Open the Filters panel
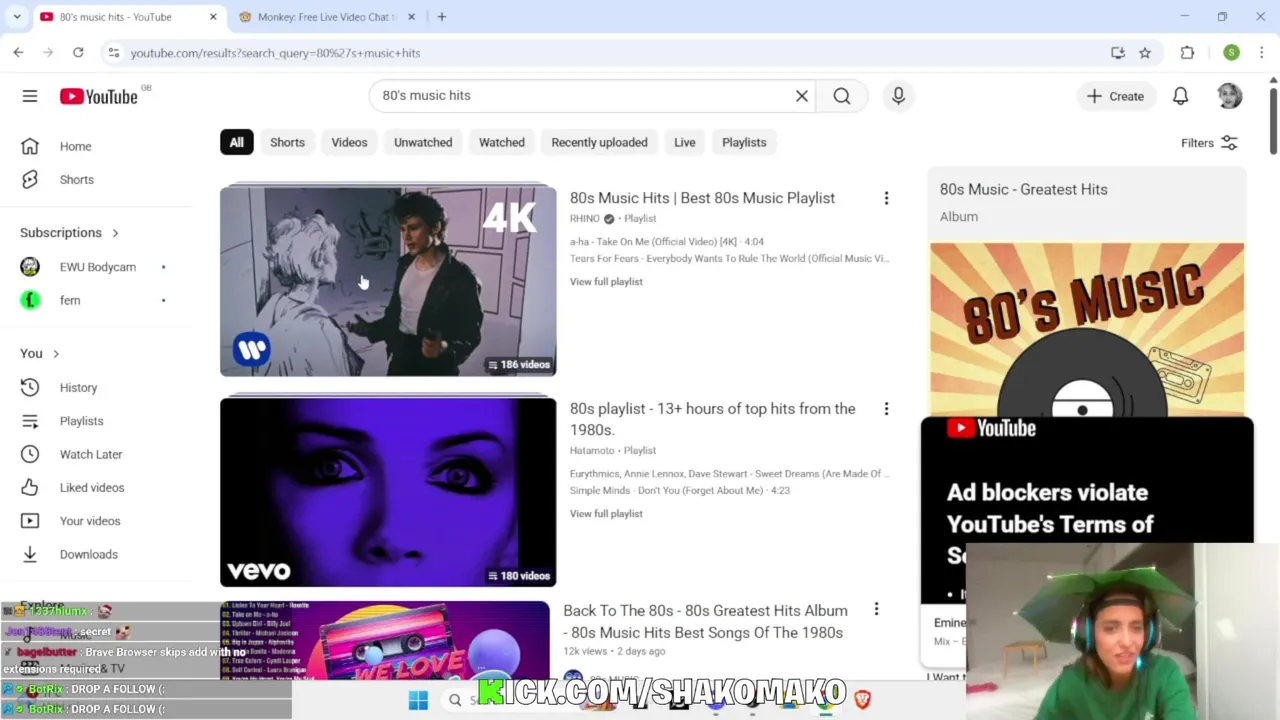 click(x=1209, y=143)
